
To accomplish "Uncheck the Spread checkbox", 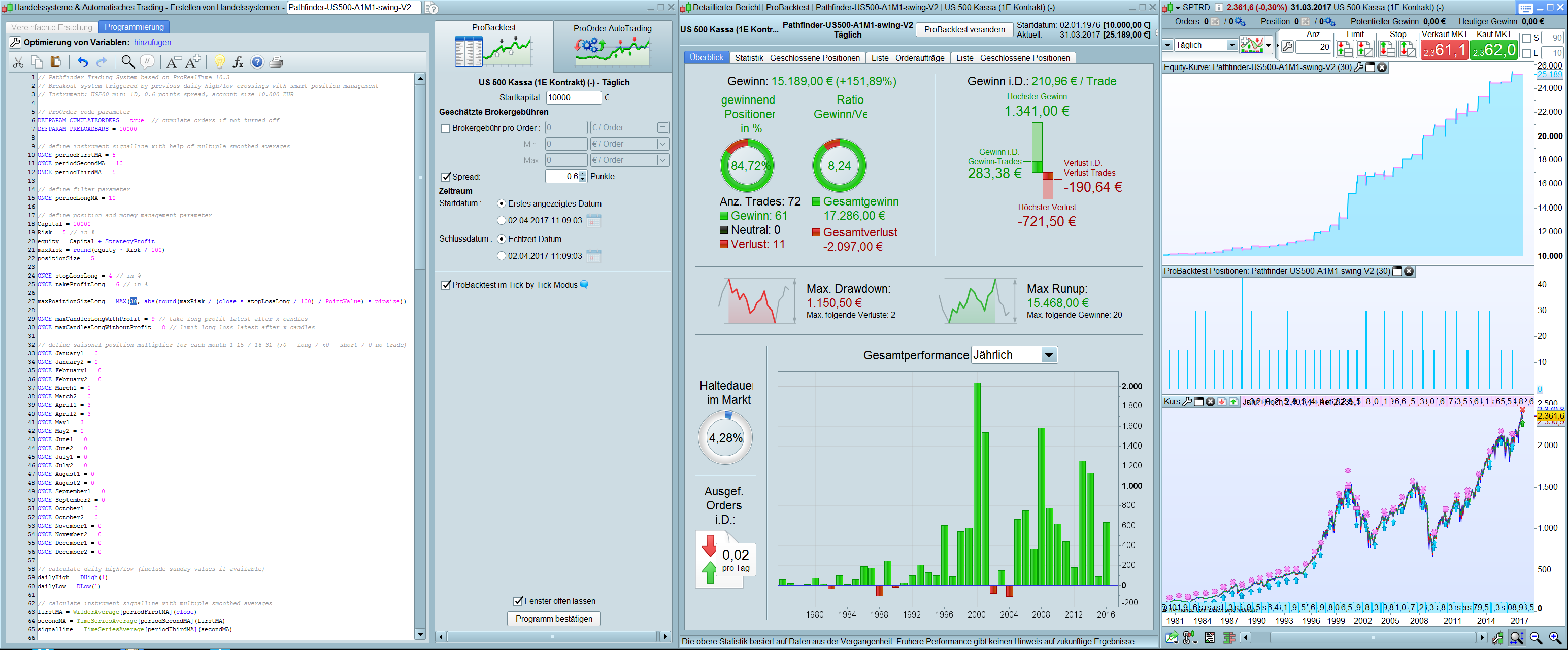I will pyautogui.click(x=446, y=177).
